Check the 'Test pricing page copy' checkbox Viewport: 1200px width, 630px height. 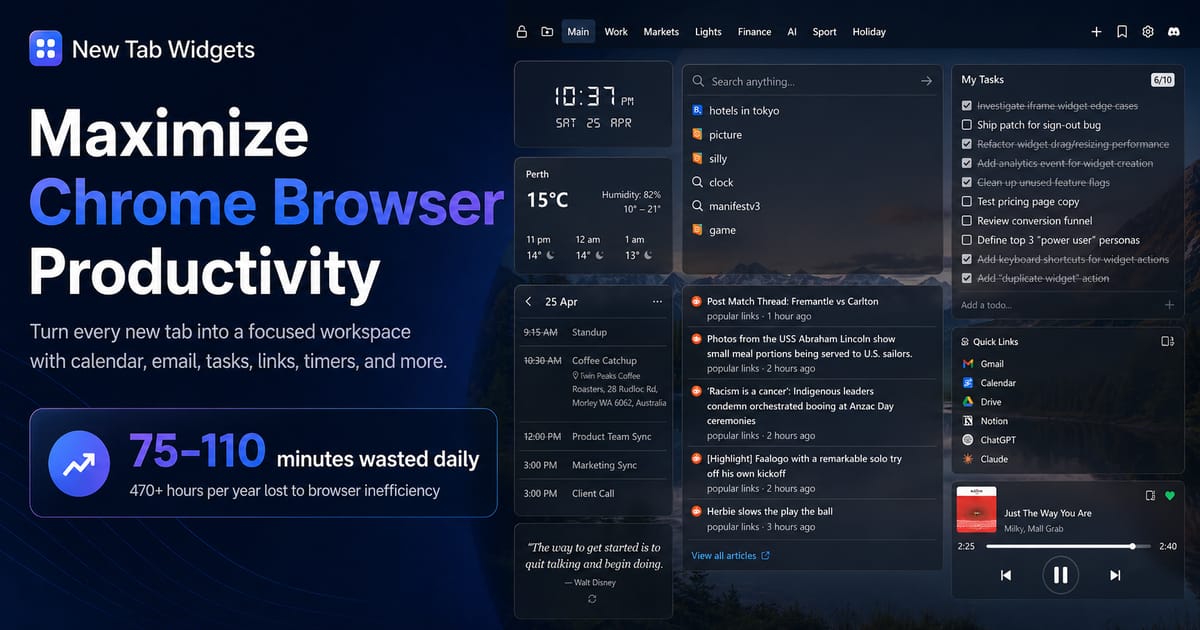(967, 202)
